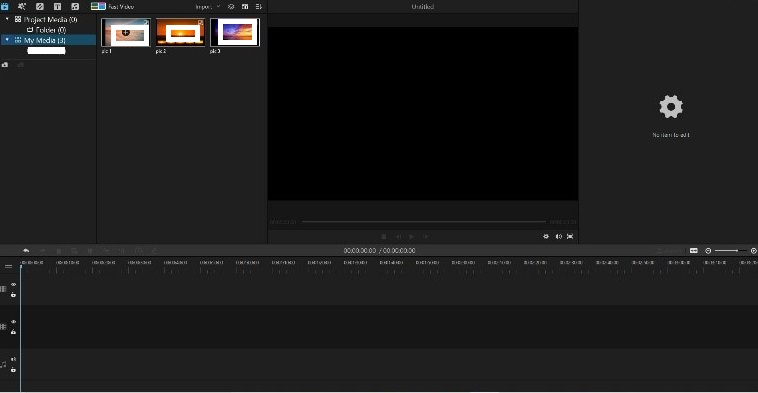
Task: Open the timeline track manager menu icon
Action: coord(8,266)
